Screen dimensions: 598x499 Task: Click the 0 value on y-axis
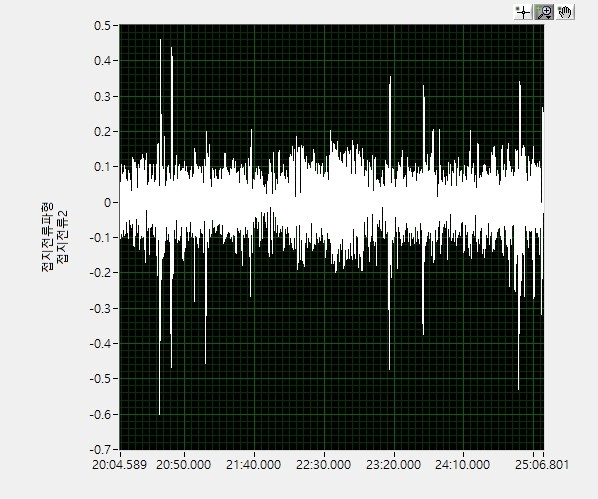(x=107, y=203)
